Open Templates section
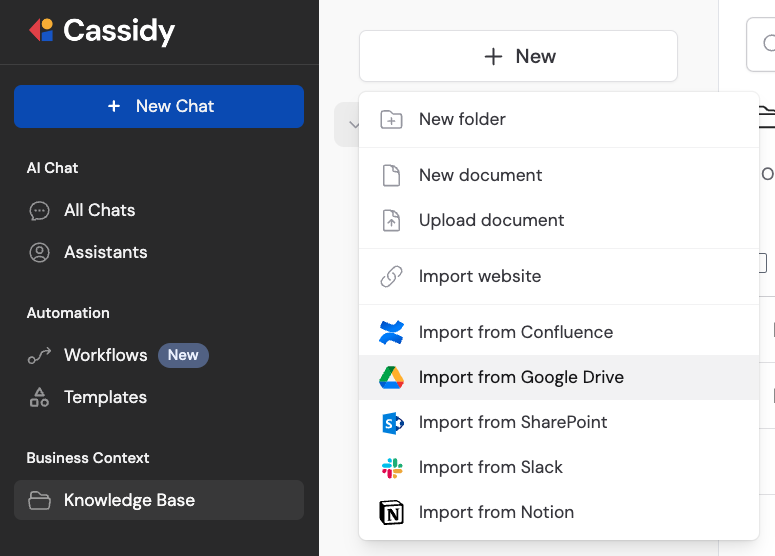The height and width of the screenshot is (556, 775). 105,397
